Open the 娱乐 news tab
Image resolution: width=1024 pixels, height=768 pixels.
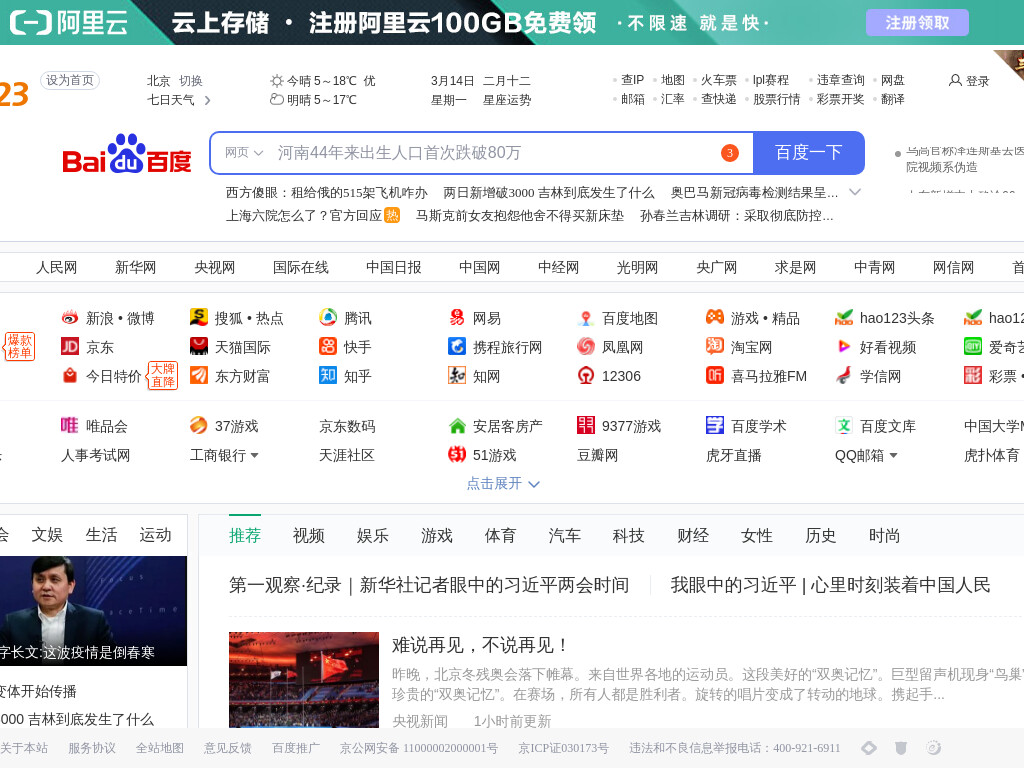pyautogui.click(x=373, y=536)
